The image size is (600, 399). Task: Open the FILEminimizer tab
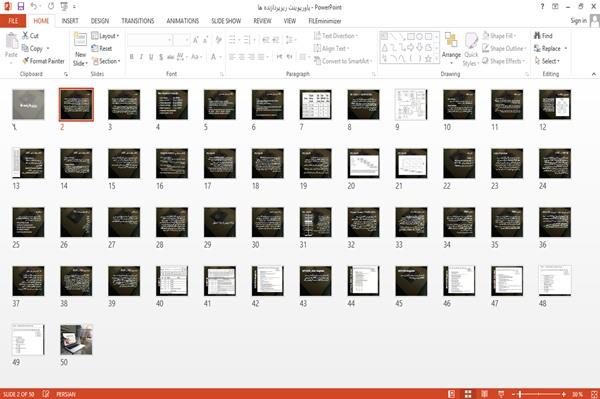[325, 21]
